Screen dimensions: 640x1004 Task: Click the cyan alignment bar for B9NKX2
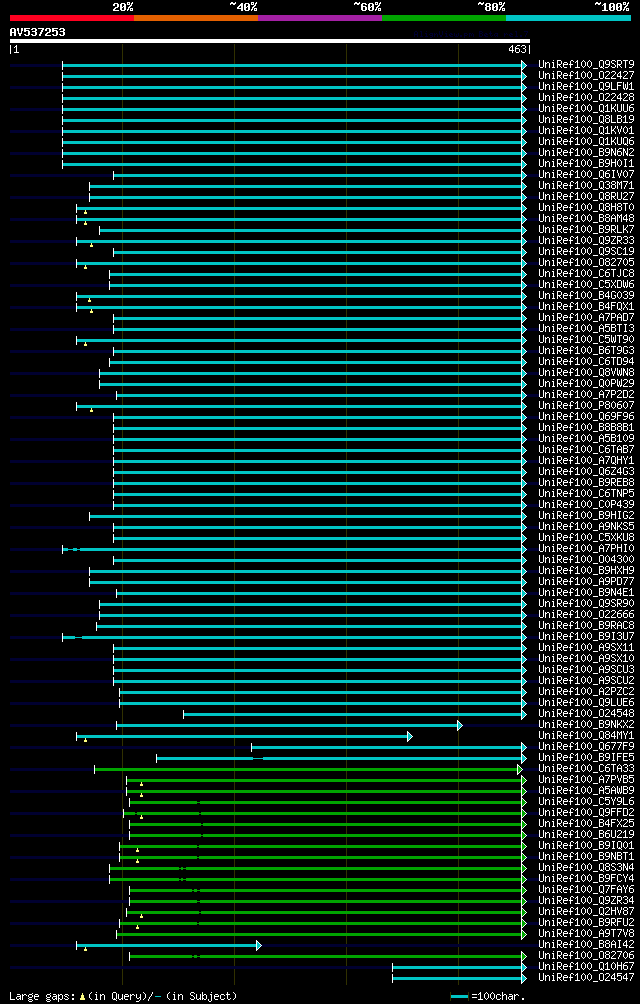click(x=289, y=725)
